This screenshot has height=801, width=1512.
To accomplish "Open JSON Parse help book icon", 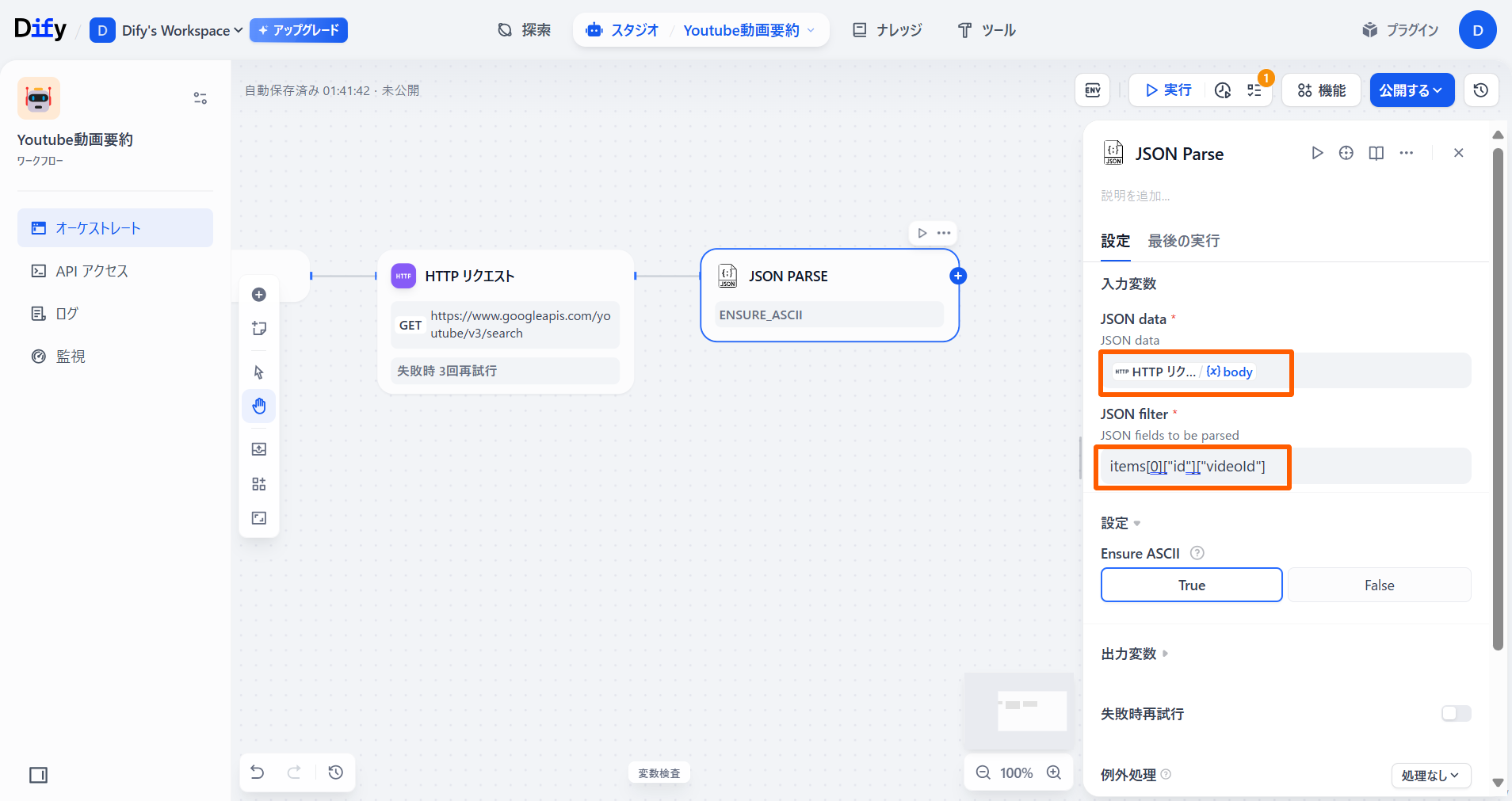I will (x=1376, y=153).
